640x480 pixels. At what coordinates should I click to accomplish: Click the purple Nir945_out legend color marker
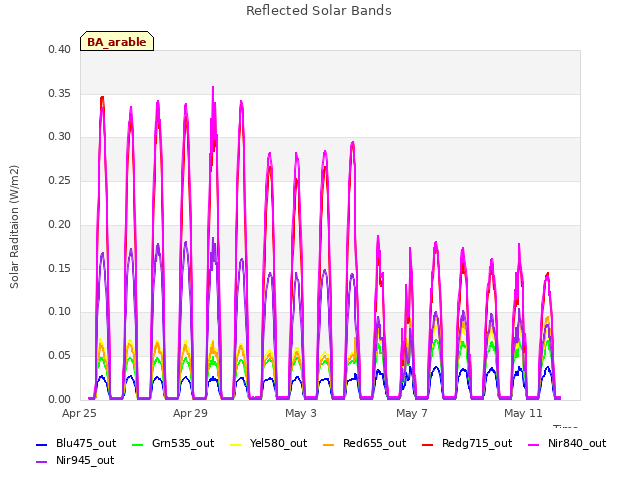pyautogui.click(x=42, y=462)
